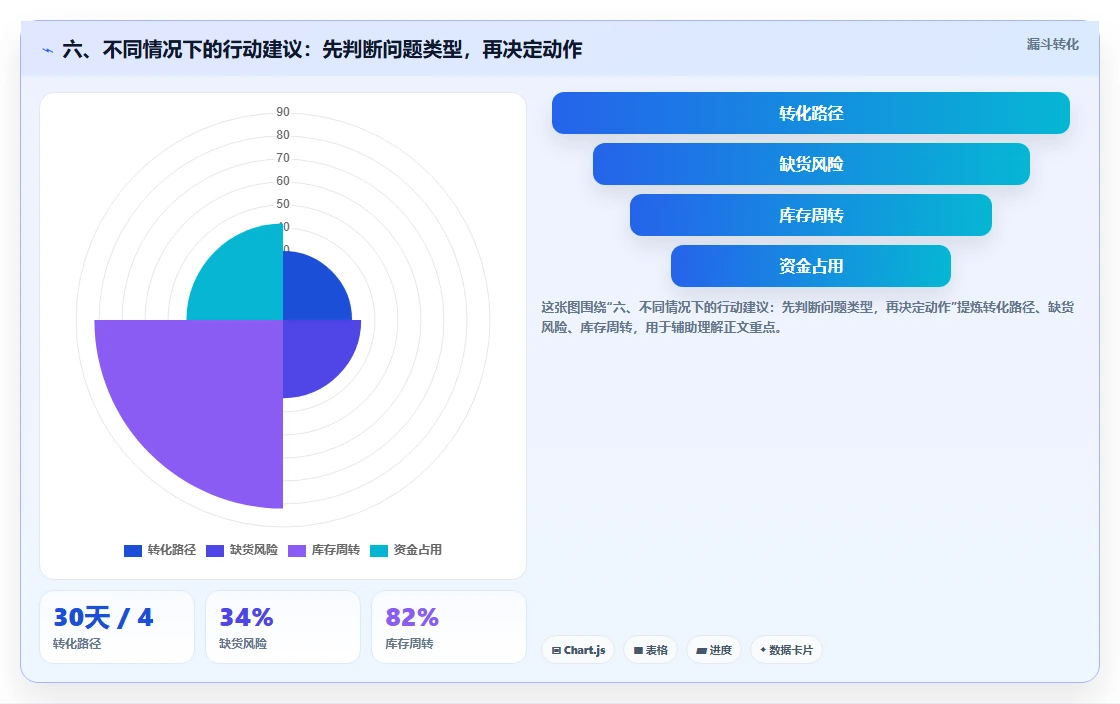Open the 30天 / 4 stat card

(x=117, y=627)
